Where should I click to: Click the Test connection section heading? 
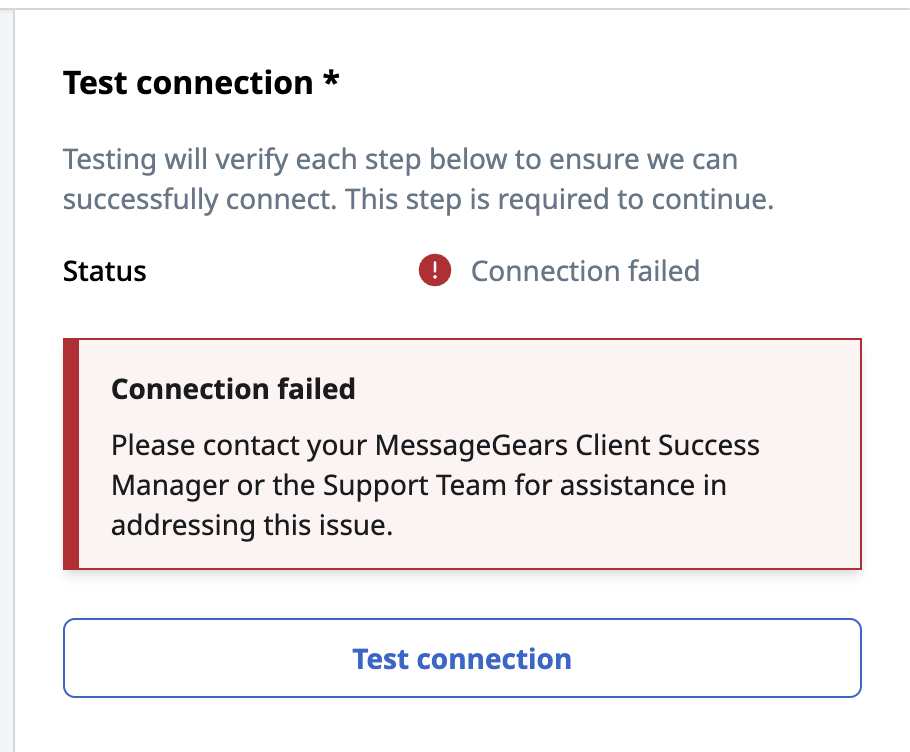click(x=188, y=82)
